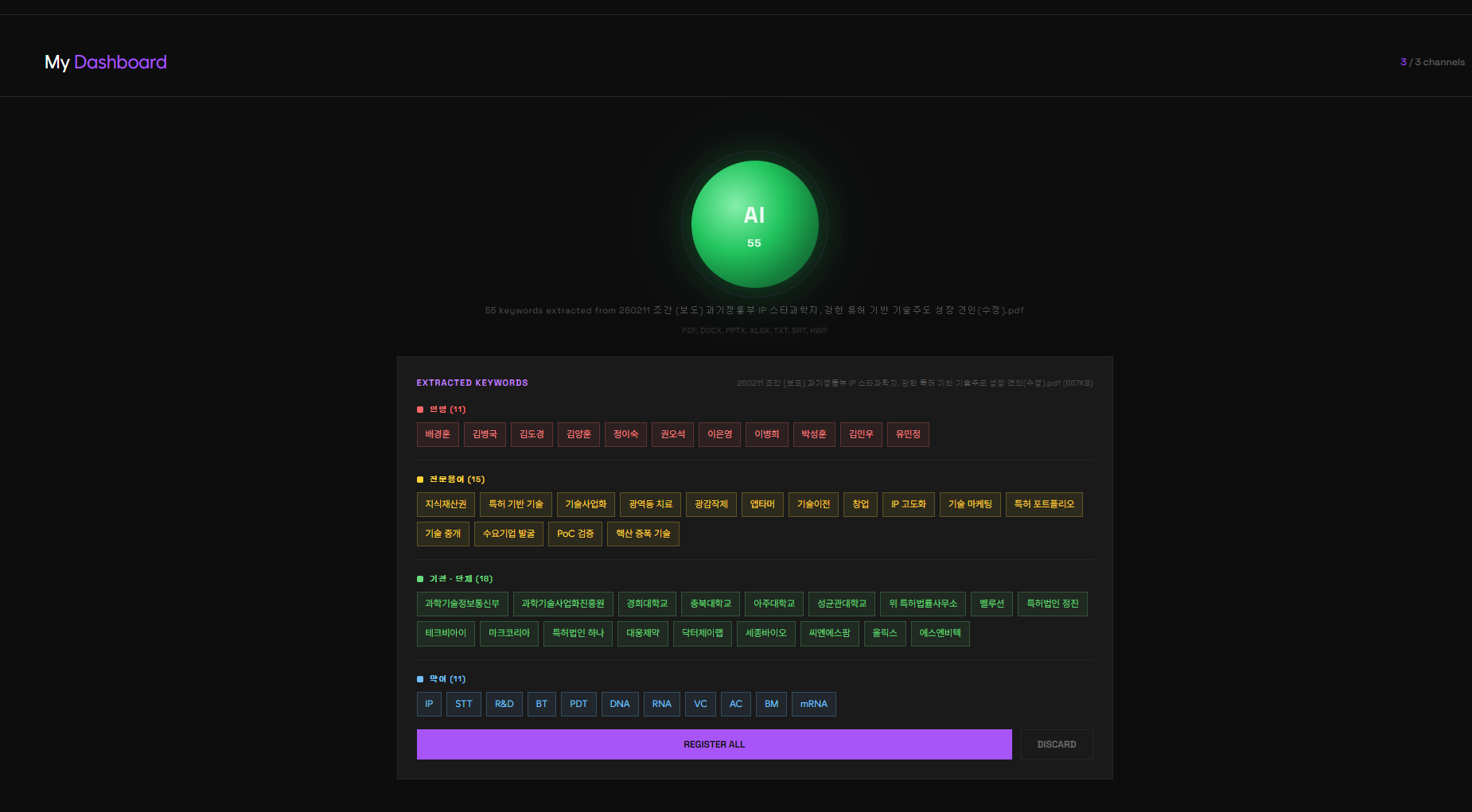Image resolution: width=1472 pixels, height=812 pixels.
Task: Select the 배경훈 name keyword chip
Action: 438,434
